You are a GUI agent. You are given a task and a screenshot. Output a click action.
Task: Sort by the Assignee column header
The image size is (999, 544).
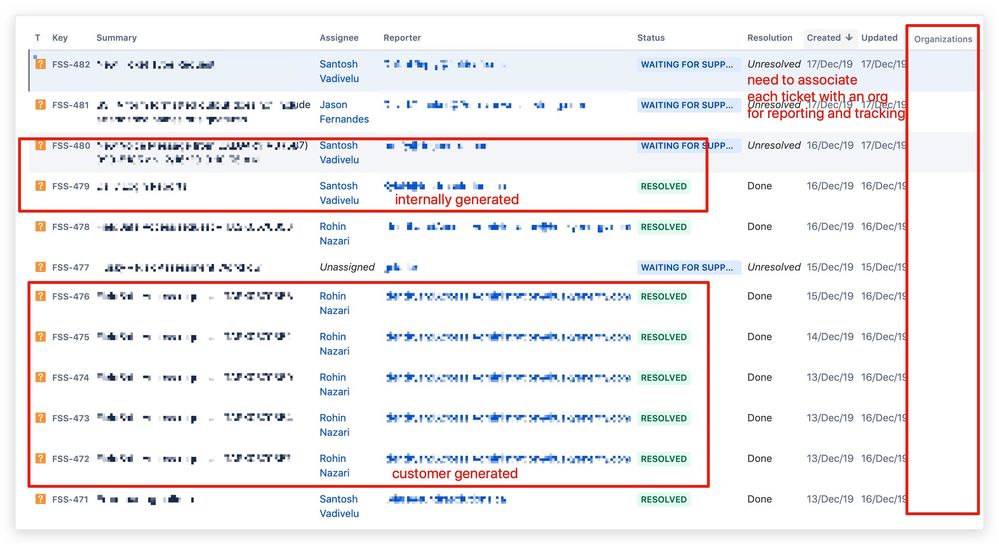(x=339, y=38)
